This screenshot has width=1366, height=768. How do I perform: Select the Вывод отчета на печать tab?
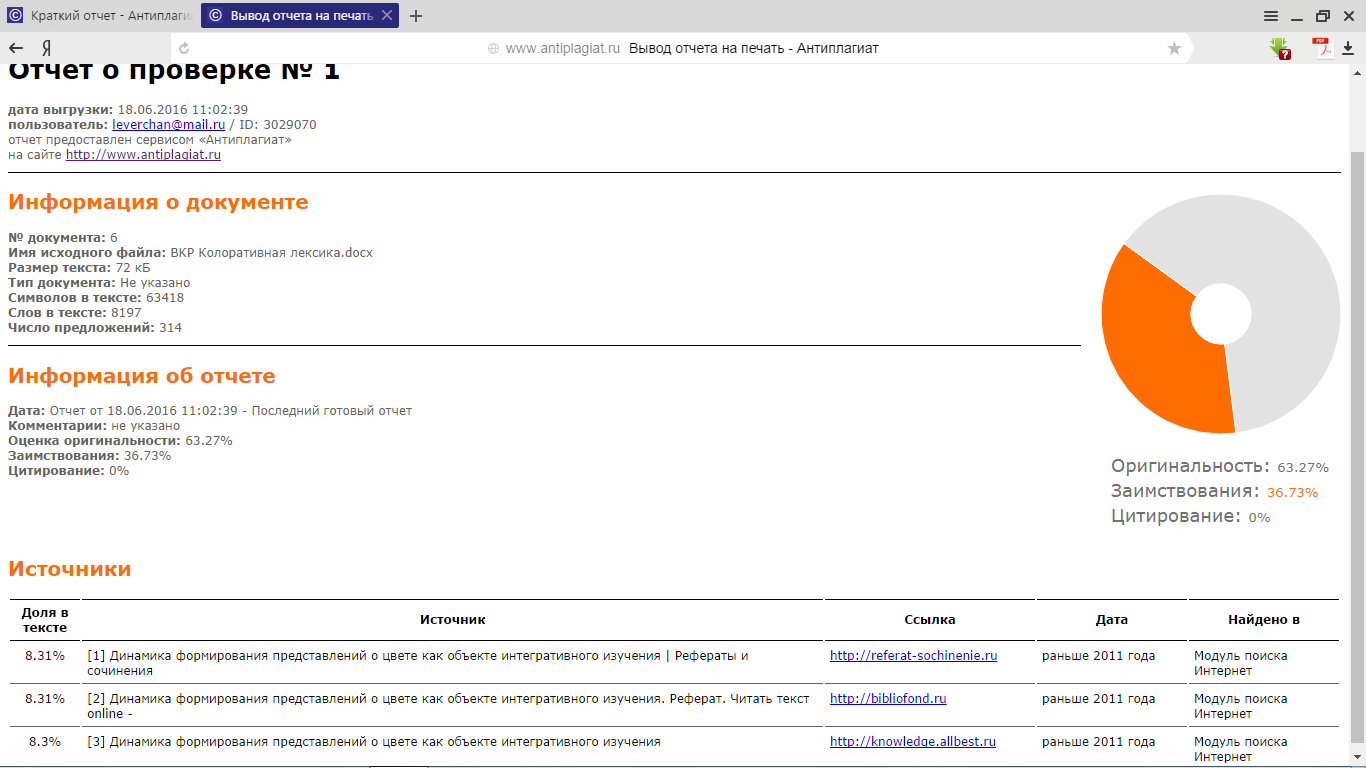[290, 16]
